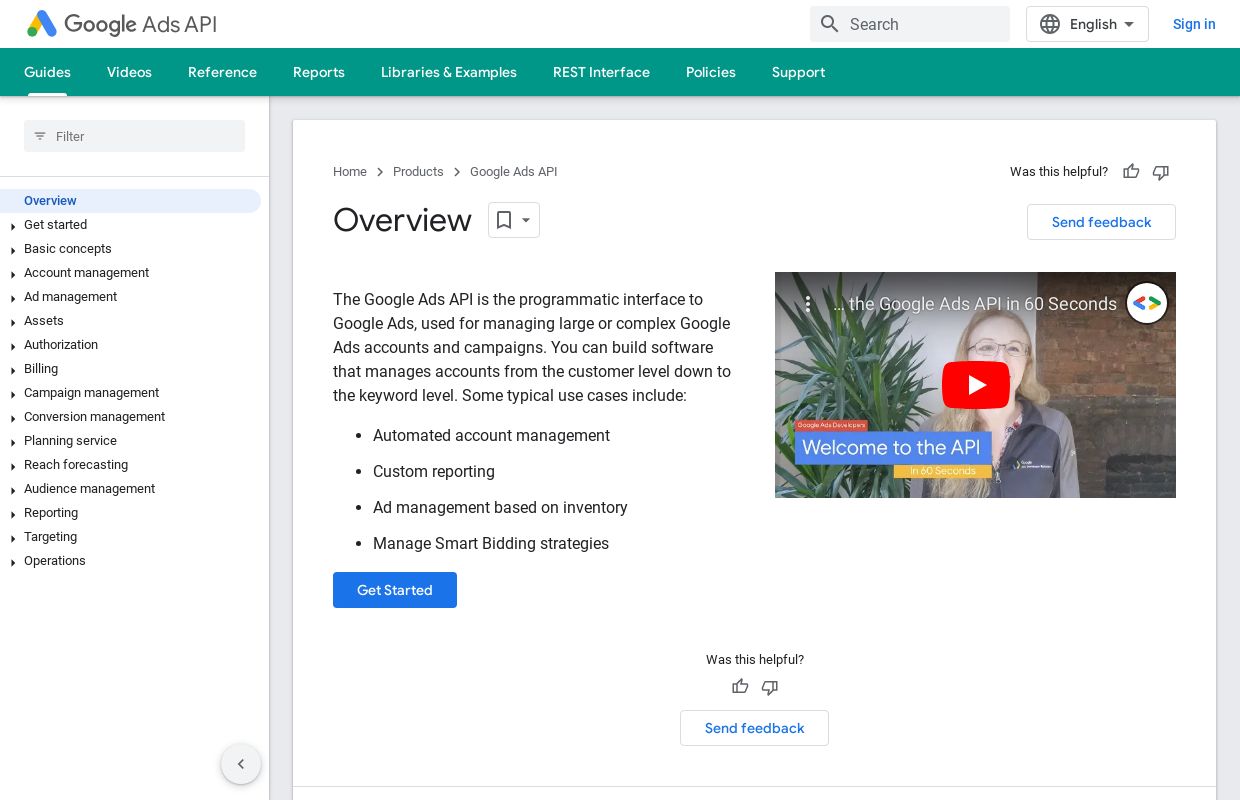Click the Sign in link

pos(1194,24)
